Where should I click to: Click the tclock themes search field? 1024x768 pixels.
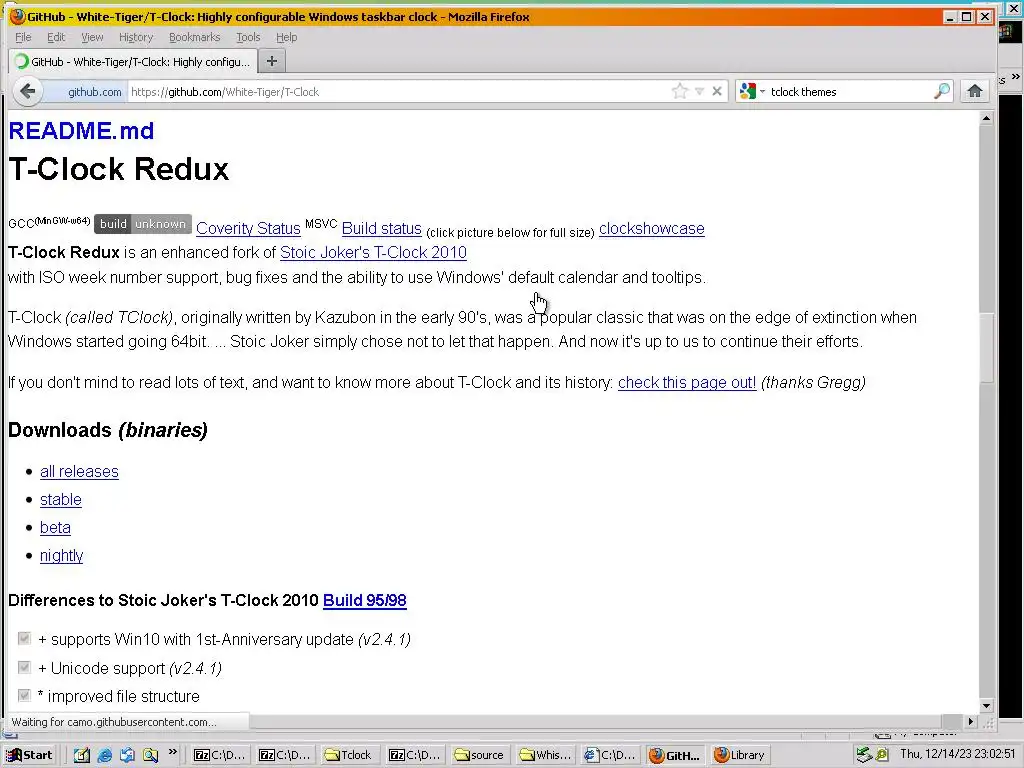849,92
